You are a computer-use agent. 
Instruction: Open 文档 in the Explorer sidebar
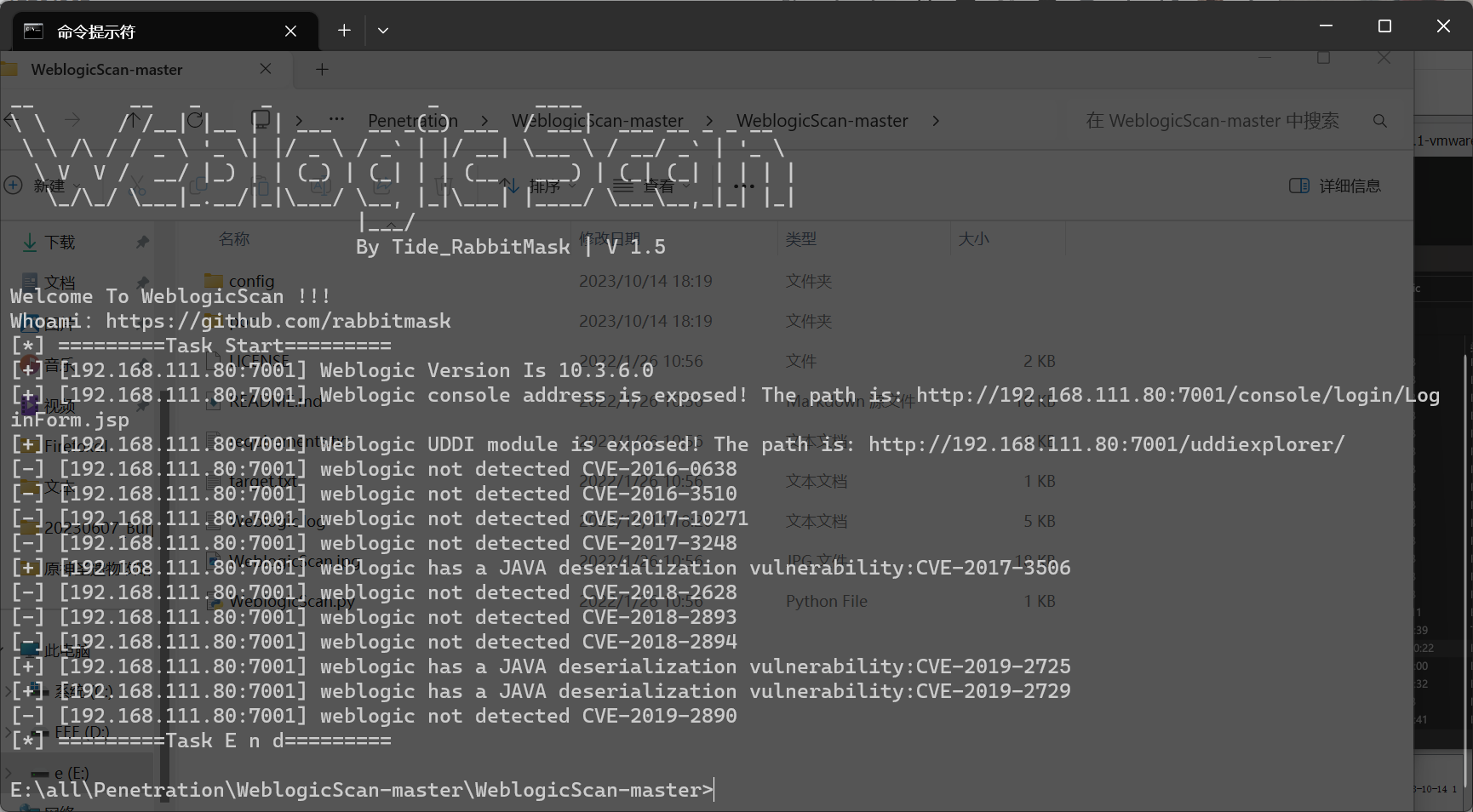(x=60, y=282)
